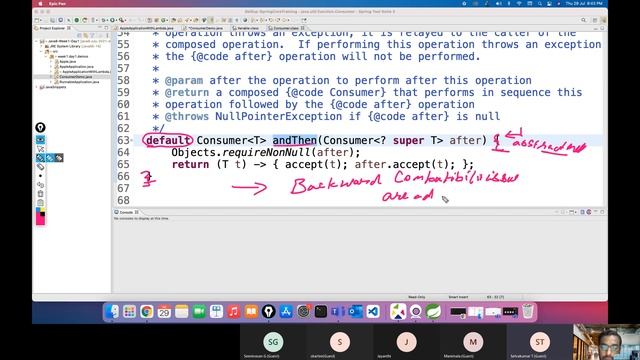
Task: Select the Console view tab
Action: [x=127, y=212]
